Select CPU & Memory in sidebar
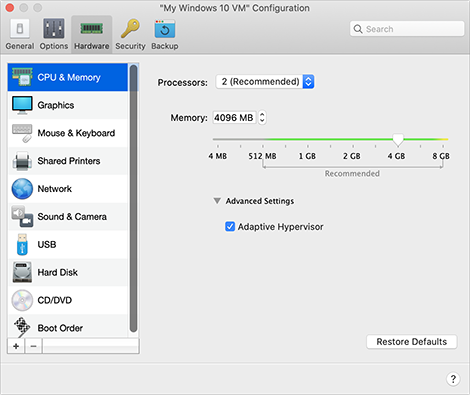The width and height of the screenshot is (470, 395). coord(68,77)
